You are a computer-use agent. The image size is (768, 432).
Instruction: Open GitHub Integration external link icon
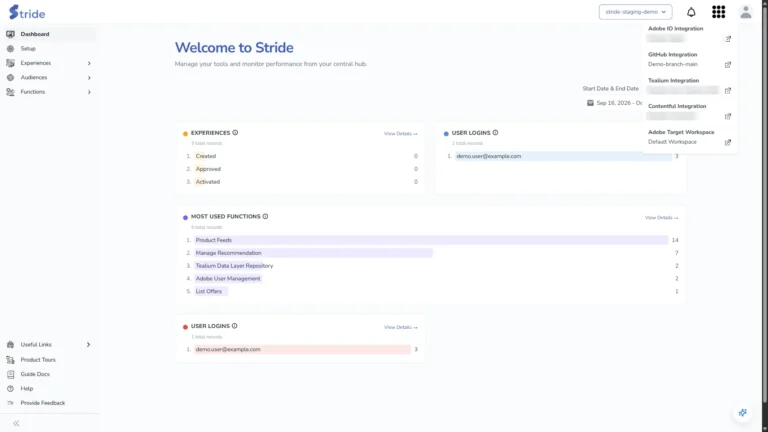click(728, 65)
